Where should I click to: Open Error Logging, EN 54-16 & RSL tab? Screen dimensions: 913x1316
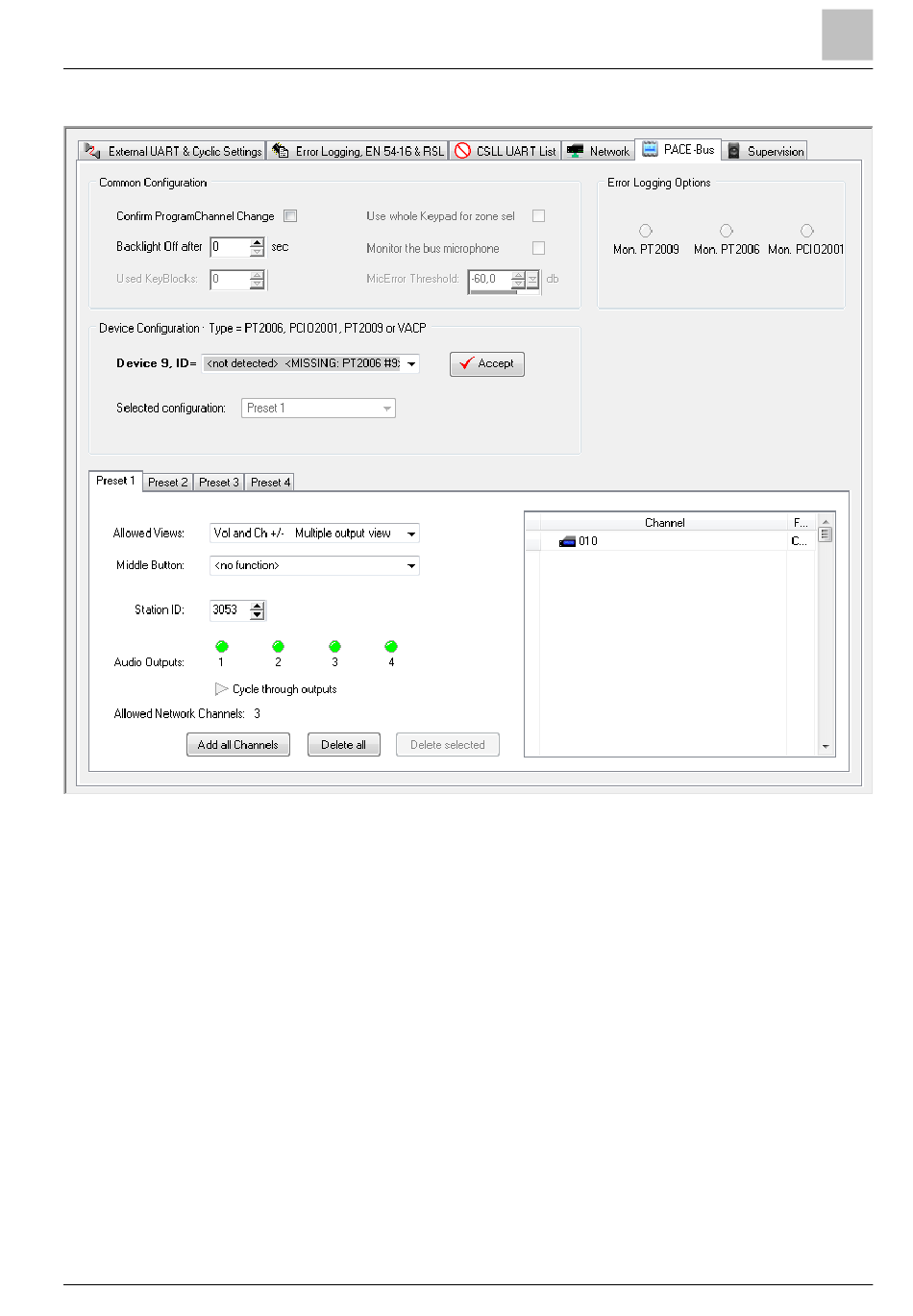(x=358, y=151)
